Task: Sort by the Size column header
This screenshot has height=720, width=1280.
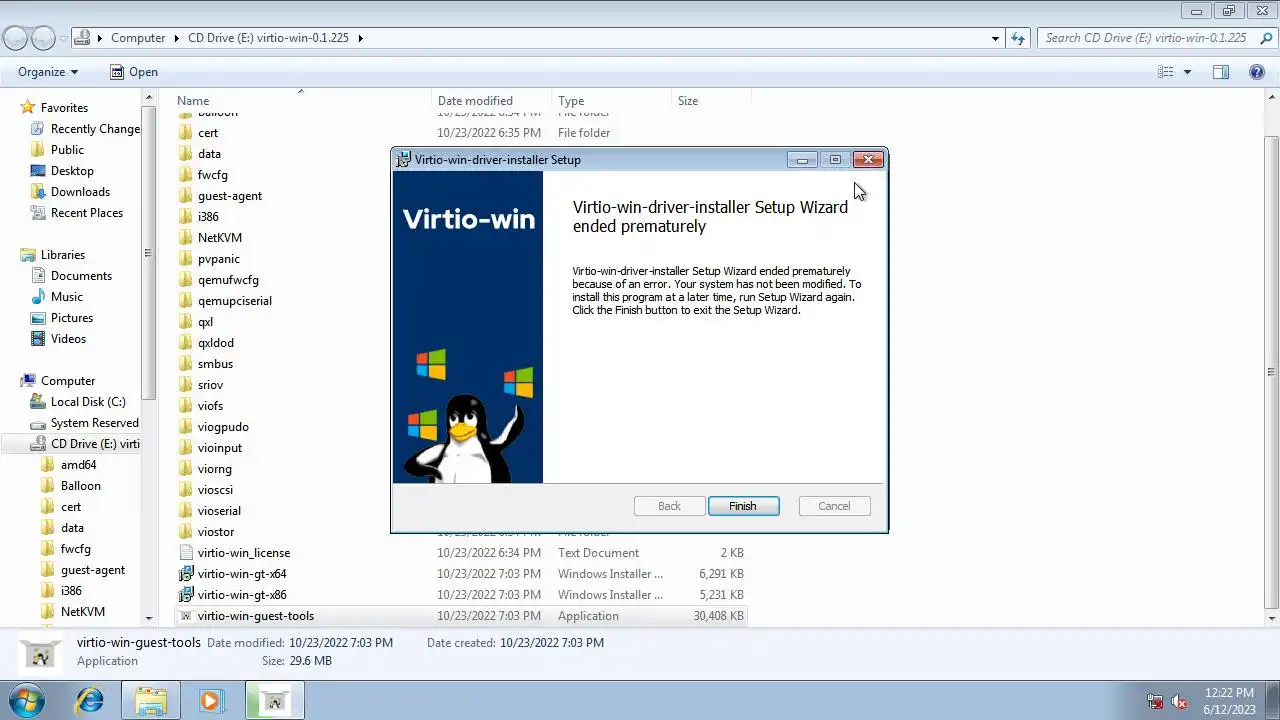Action: point(711,101)
